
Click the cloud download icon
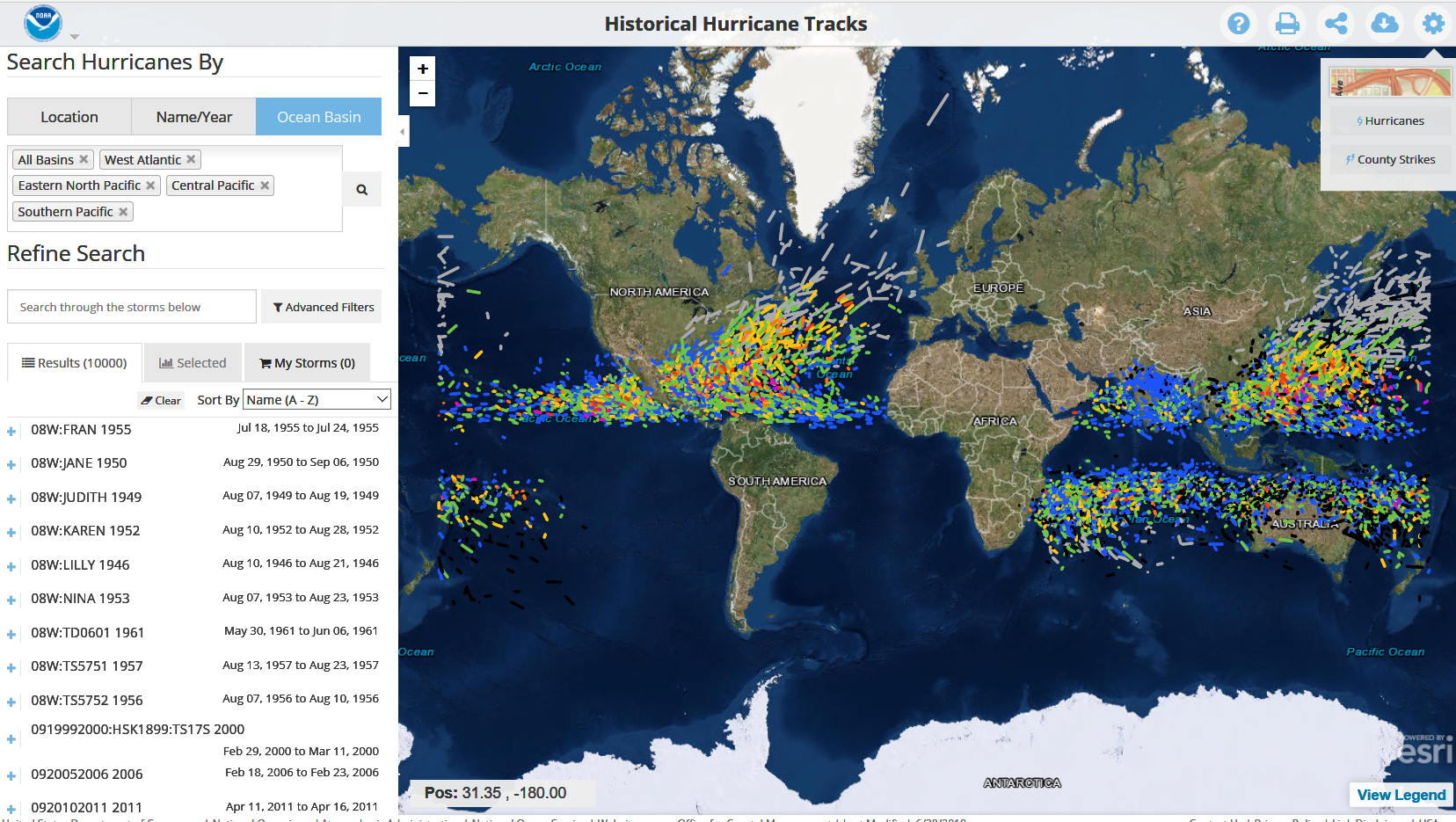[1385, 24]
